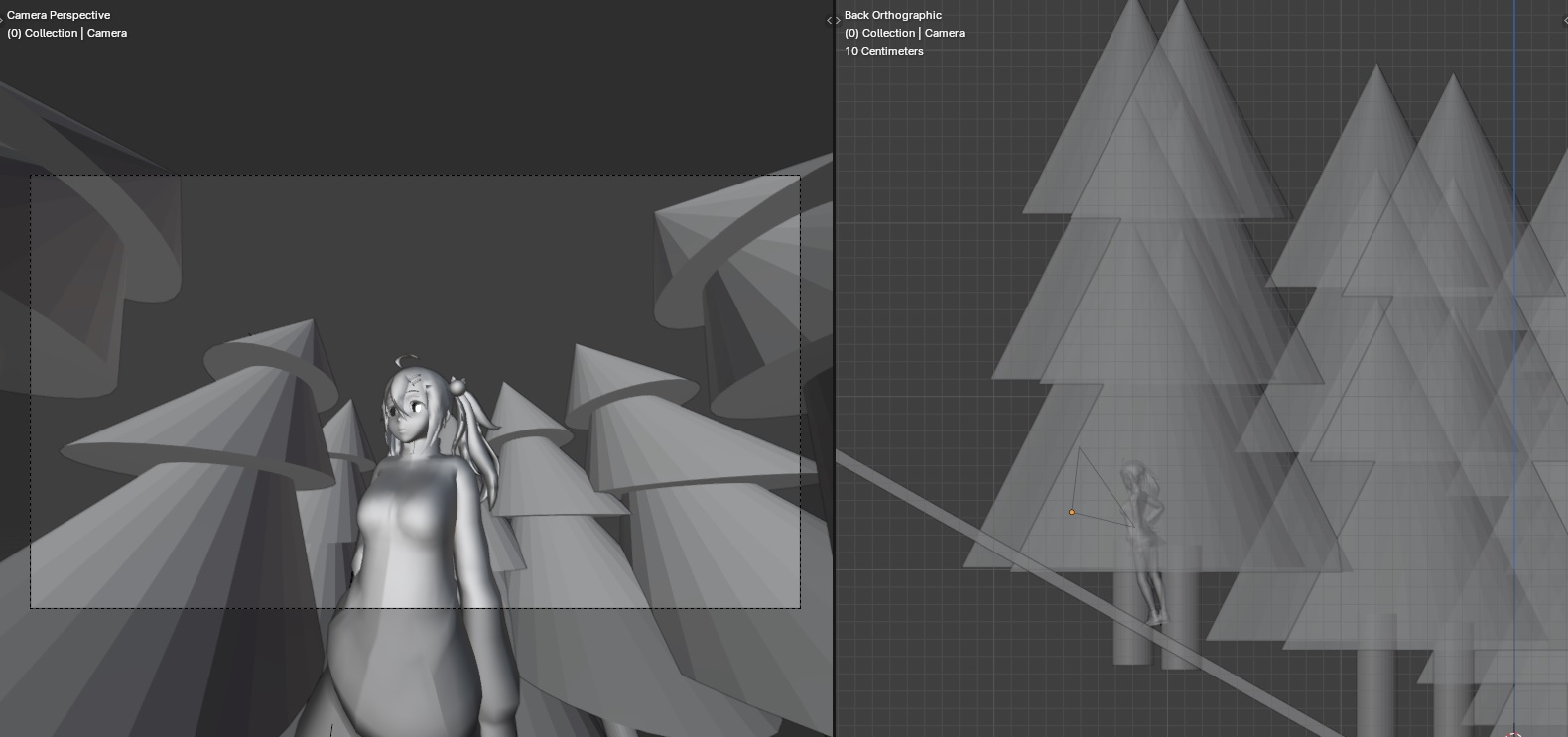Expand the toolbar arrow in Camera Perspective viewport
This screenshot has height=737, width=1568.
click(x=3, y=19)
